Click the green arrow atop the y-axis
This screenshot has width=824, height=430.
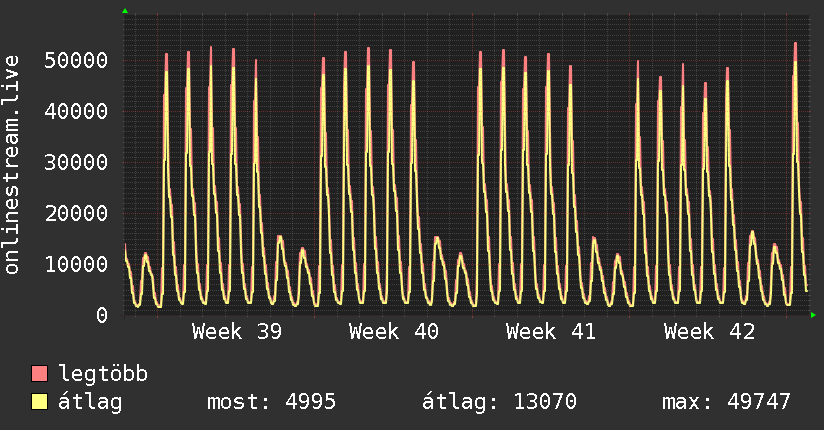[x=125, y=11]
